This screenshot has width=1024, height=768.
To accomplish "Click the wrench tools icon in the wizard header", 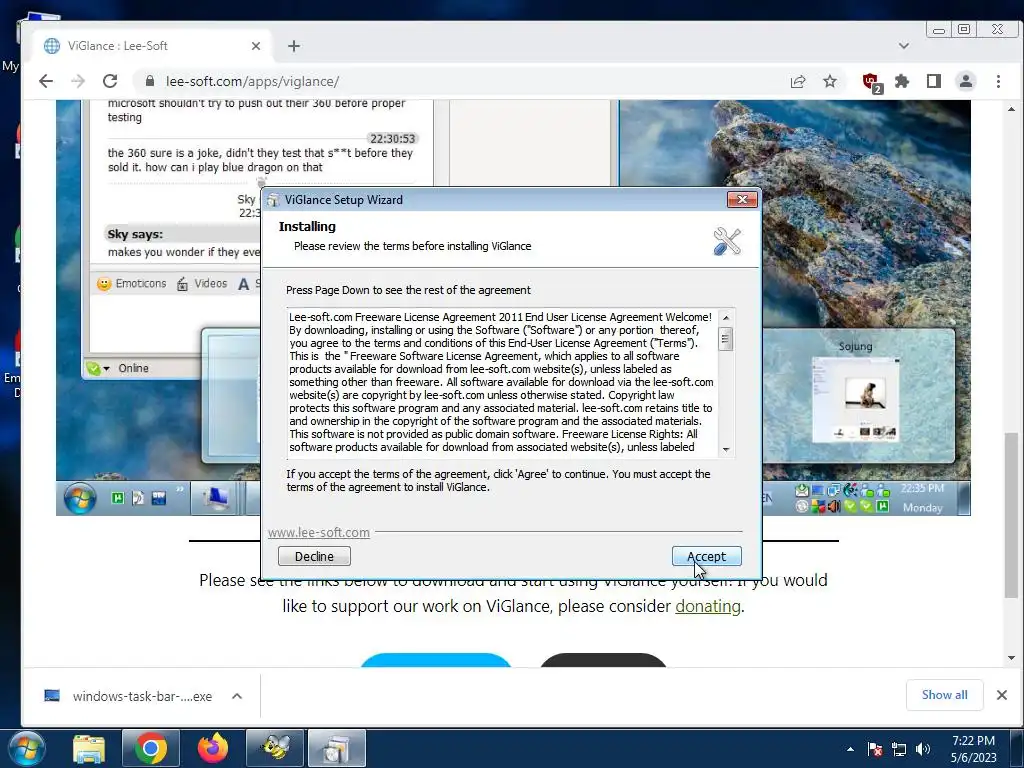I will click(x=727, y=242).
